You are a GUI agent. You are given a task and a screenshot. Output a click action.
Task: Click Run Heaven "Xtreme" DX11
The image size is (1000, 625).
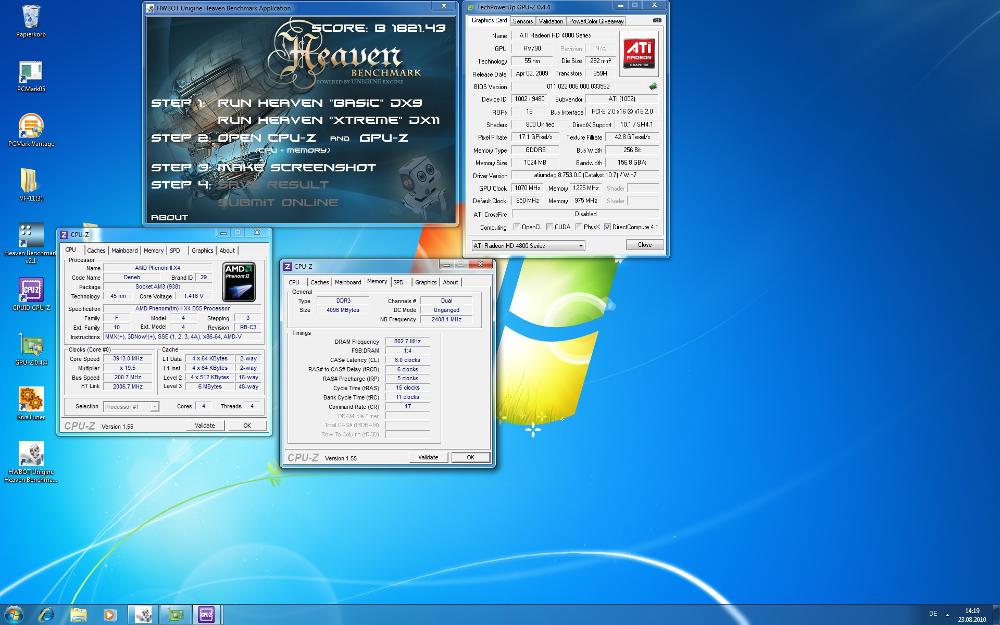click(x=328, y=120)
